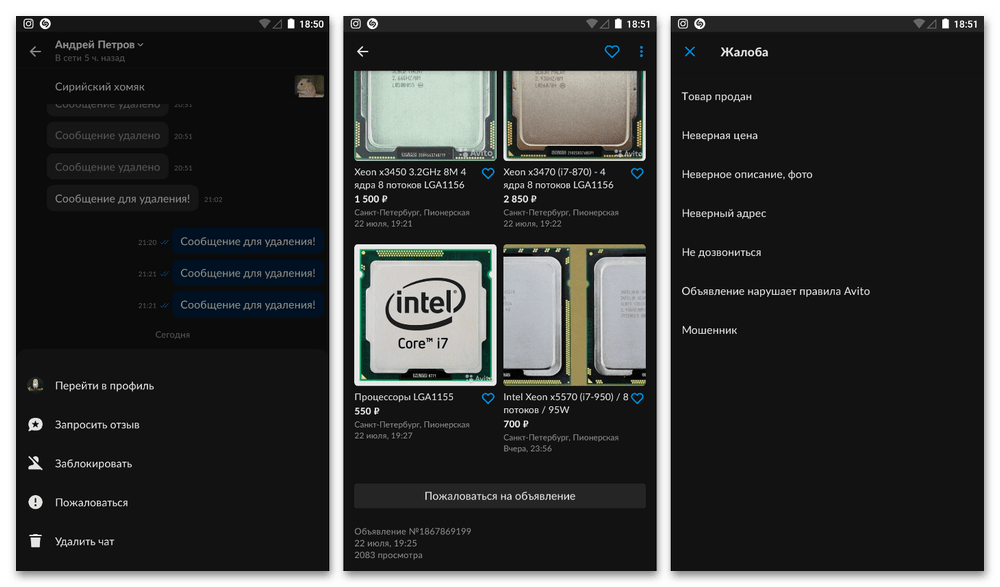Open the Сирийский хомяк hamster thumbnail
Screen dimensions: 1000x587
(309, 87)
